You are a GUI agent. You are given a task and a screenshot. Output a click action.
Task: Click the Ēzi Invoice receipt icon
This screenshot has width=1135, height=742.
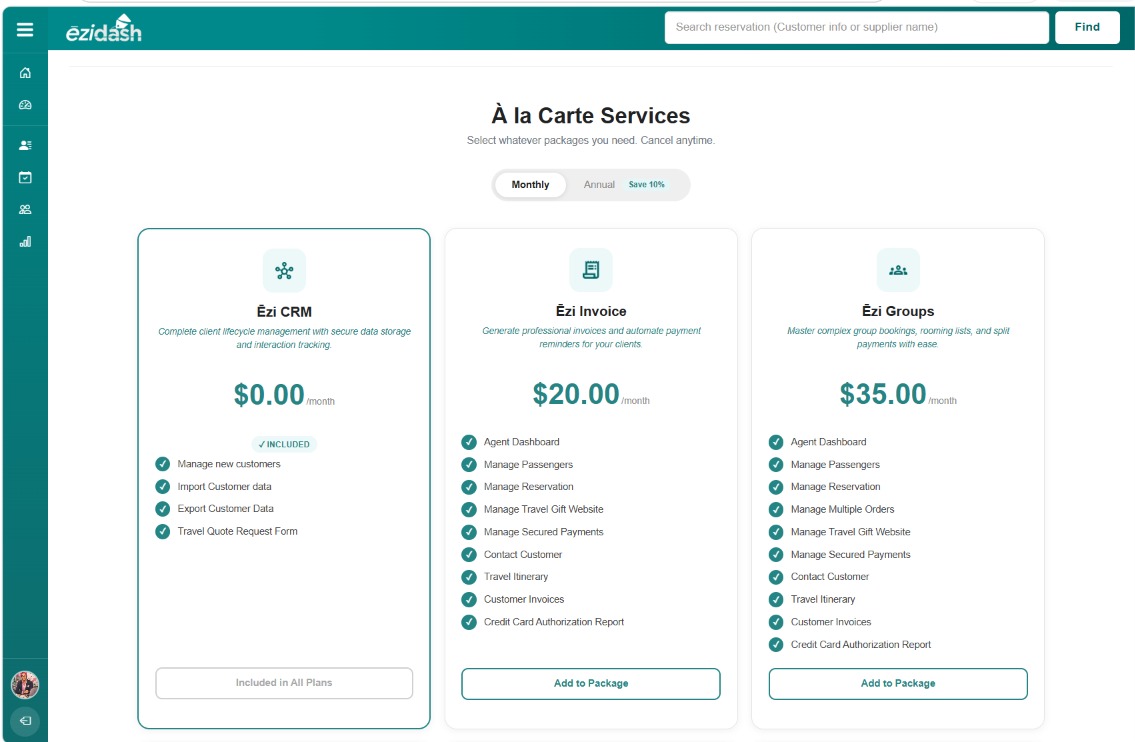[x=591, y=270]
